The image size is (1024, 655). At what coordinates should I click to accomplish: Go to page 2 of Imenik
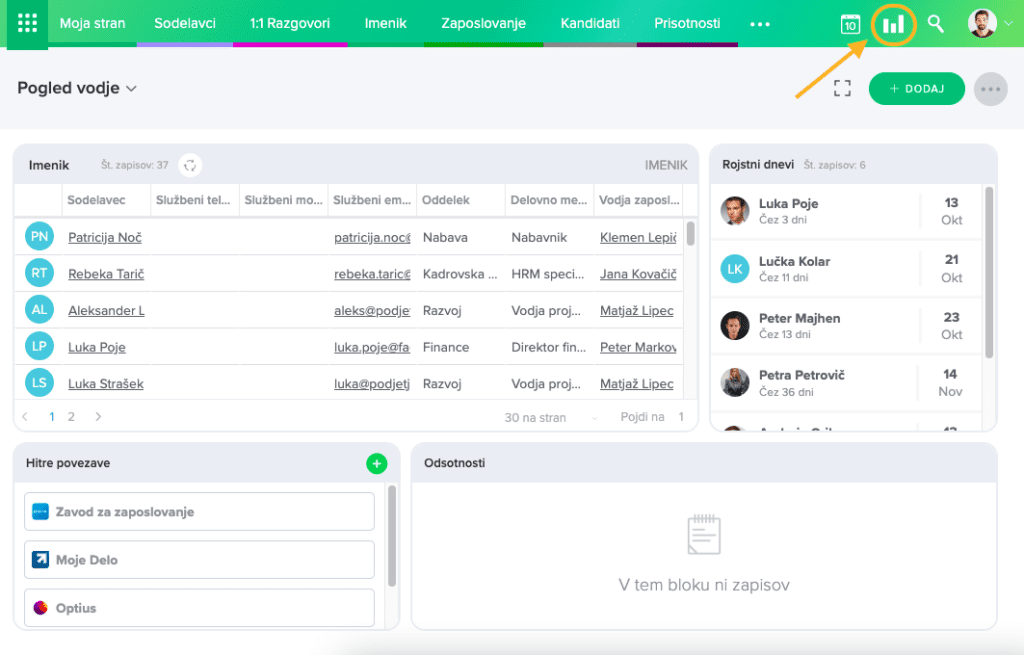click(x=71, y=417)
